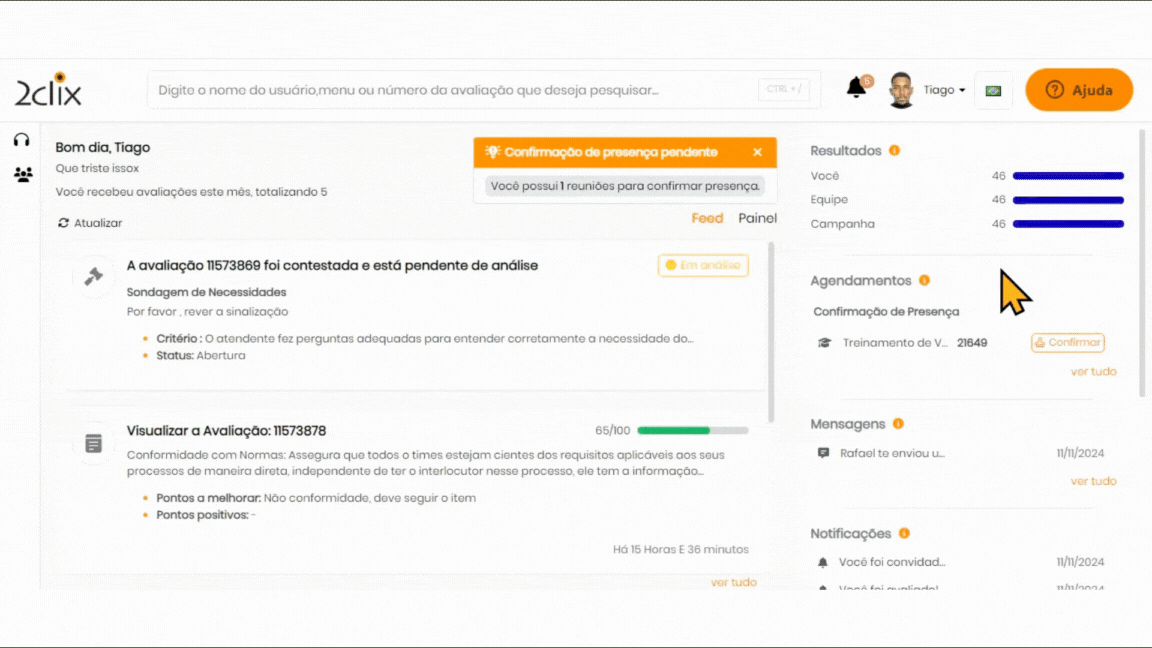The height and width of the screenshot is (648, 1152).
Task: Click the 65/100 evaluation score progress bar
Action: (692, 431)
